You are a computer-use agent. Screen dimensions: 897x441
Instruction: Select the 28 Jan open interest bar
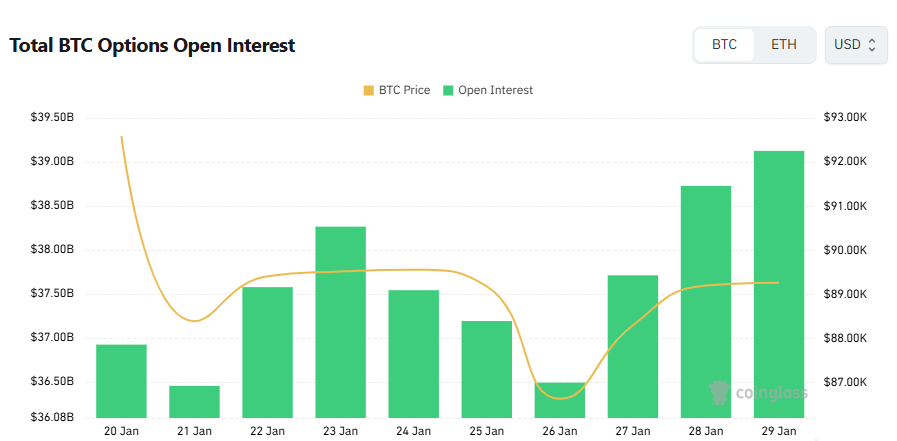(x=706, y=302)
